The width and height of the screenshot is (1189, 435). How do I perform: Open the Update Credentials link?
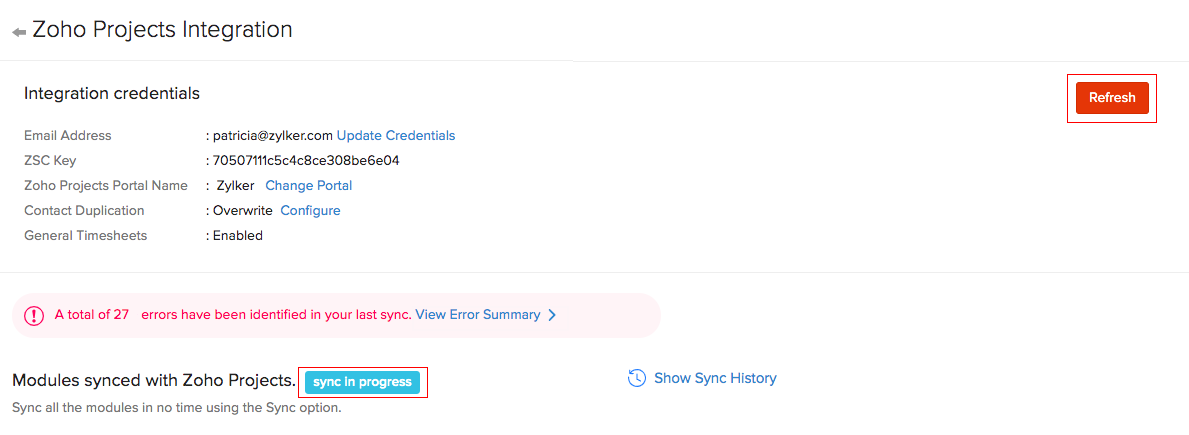(395, 135)
